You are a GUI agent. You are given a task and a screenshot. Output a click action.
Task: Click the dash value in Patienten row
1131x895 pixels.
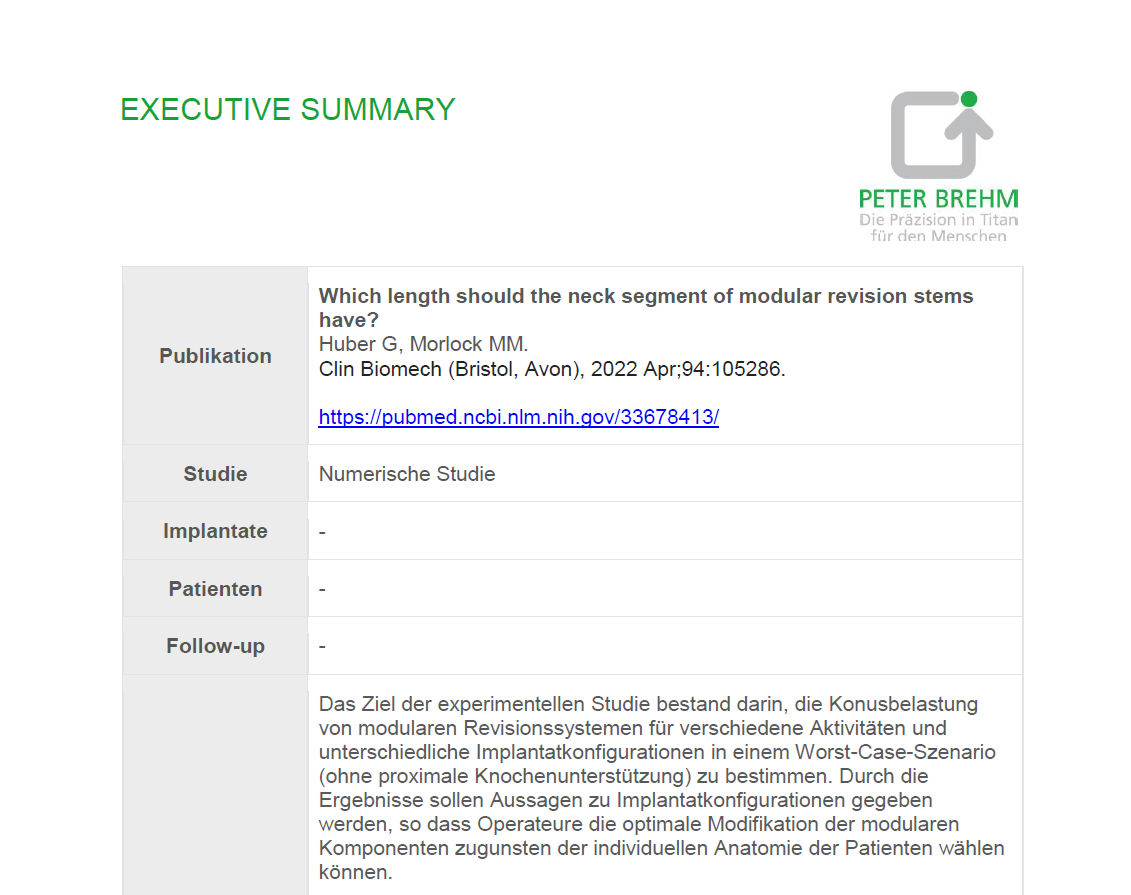tap(322, 589)
